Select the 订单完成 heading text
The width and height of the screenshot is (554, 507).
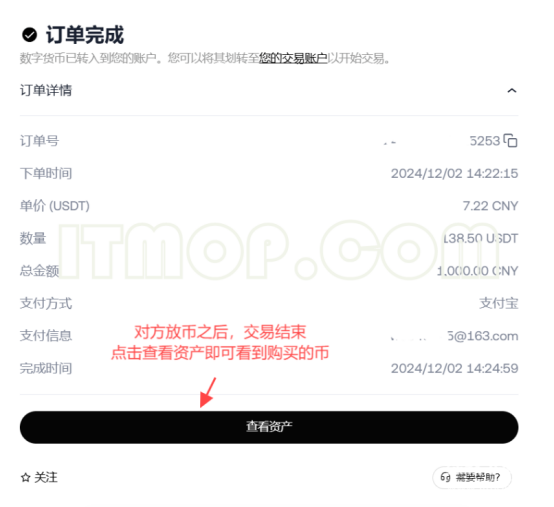[85, 35]
